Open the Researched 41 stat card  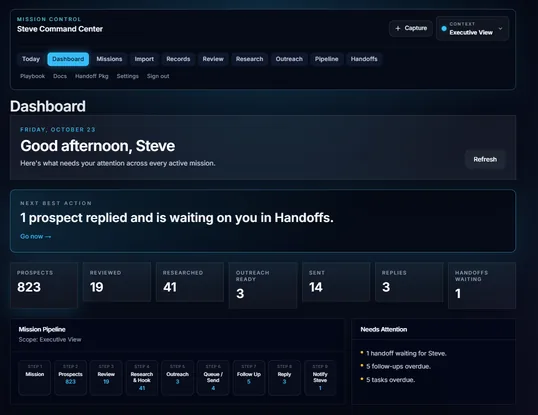pos(190,282)
